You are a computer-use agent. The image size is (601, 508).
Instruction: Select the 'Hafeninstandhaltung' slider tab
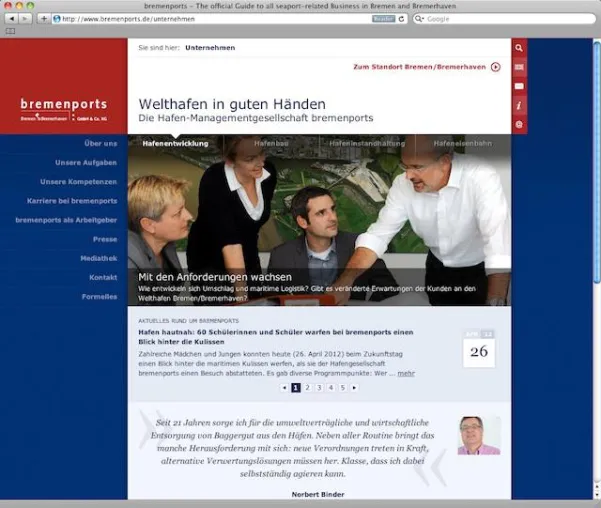(367, 143)
